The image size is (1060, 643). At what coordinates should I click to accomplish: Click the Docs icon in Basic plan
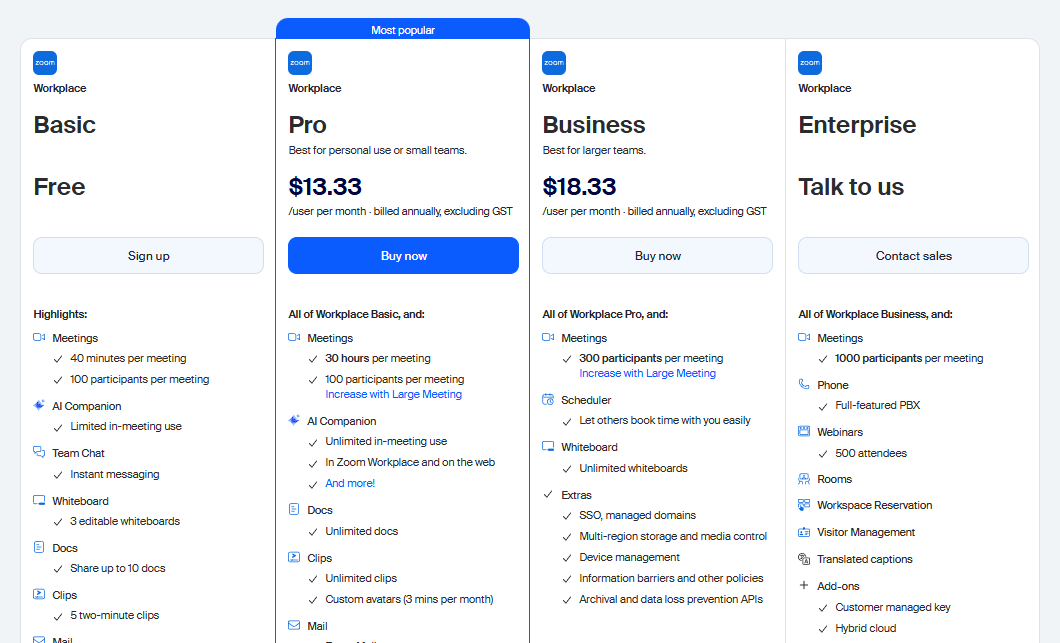[39, 547]
